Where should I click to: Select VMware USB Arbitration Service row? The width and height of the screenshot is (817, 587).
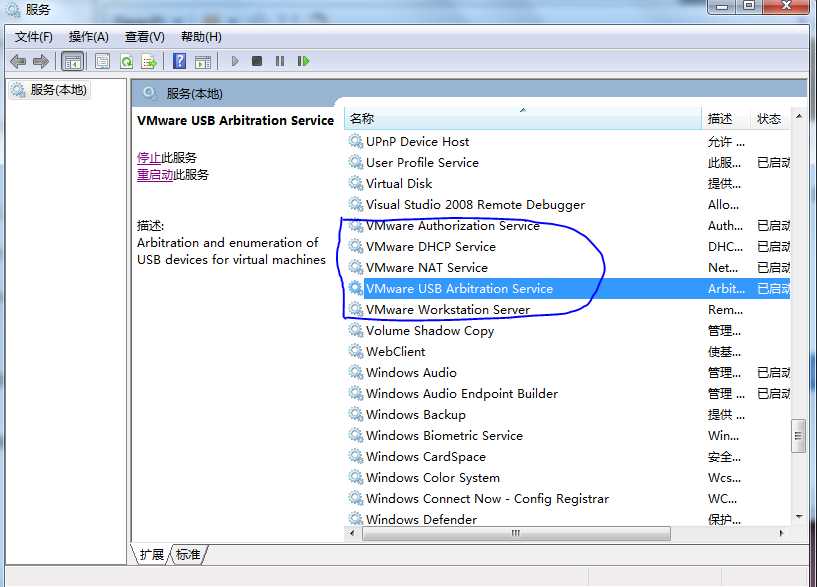[x=567, y=289]
